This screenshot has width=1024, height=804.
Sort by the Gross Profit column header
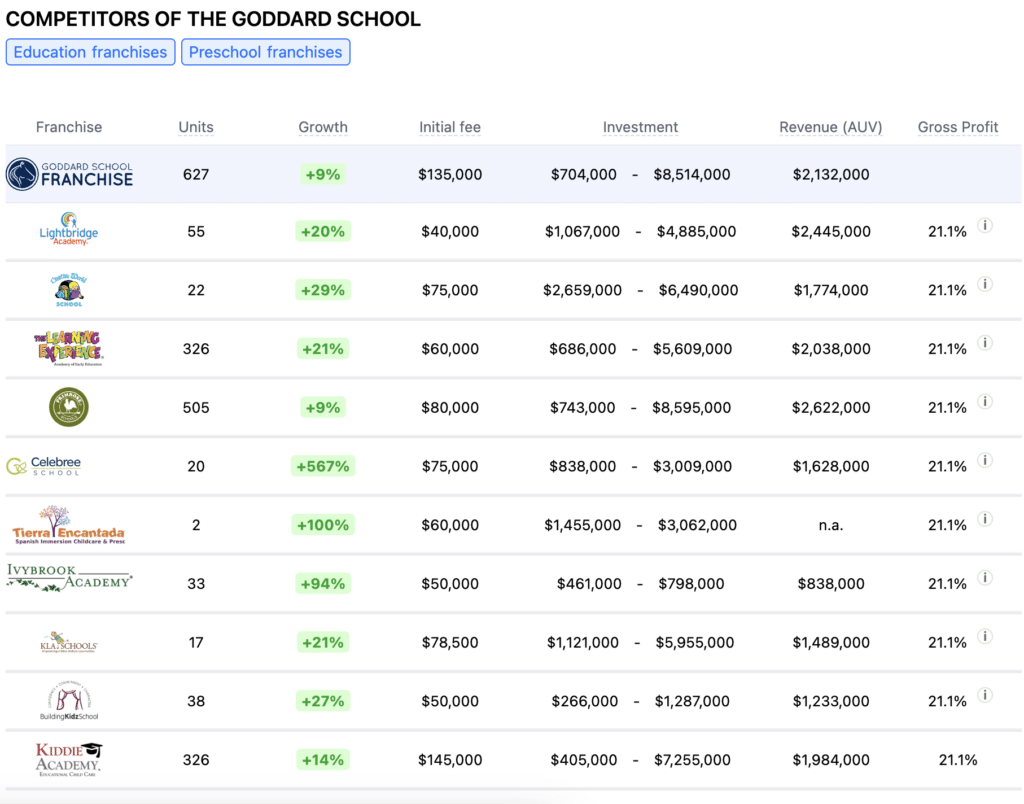point(957,127)
